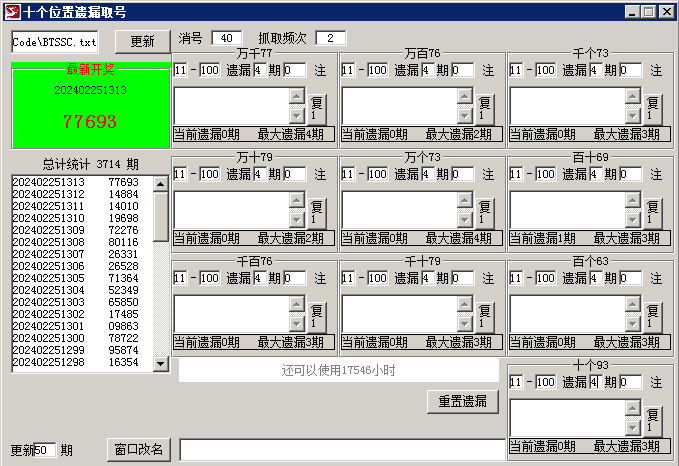This screenshot has height=466, width=679.
Task: Click down arrow of the draw history list
Action: (x=160, y=365)
